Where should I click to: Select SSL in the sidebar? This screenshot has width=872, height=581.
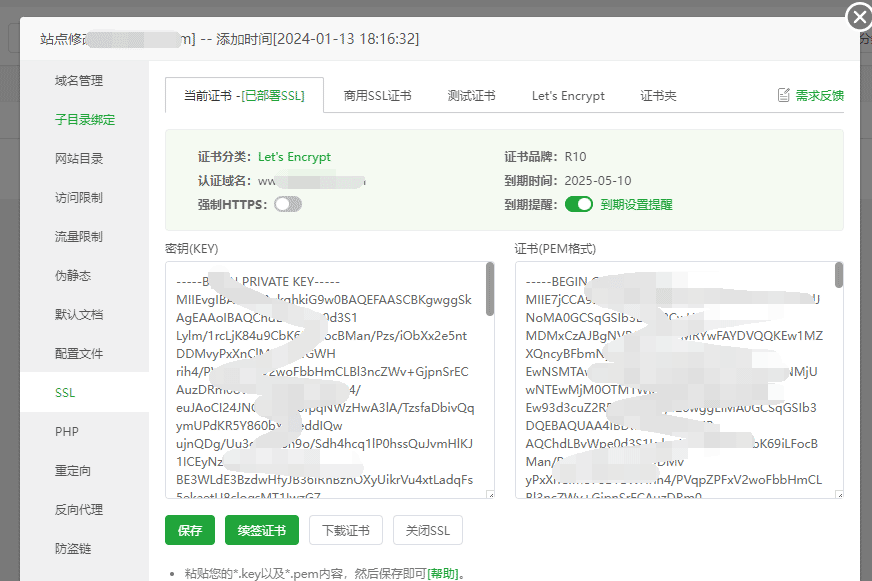65,393
